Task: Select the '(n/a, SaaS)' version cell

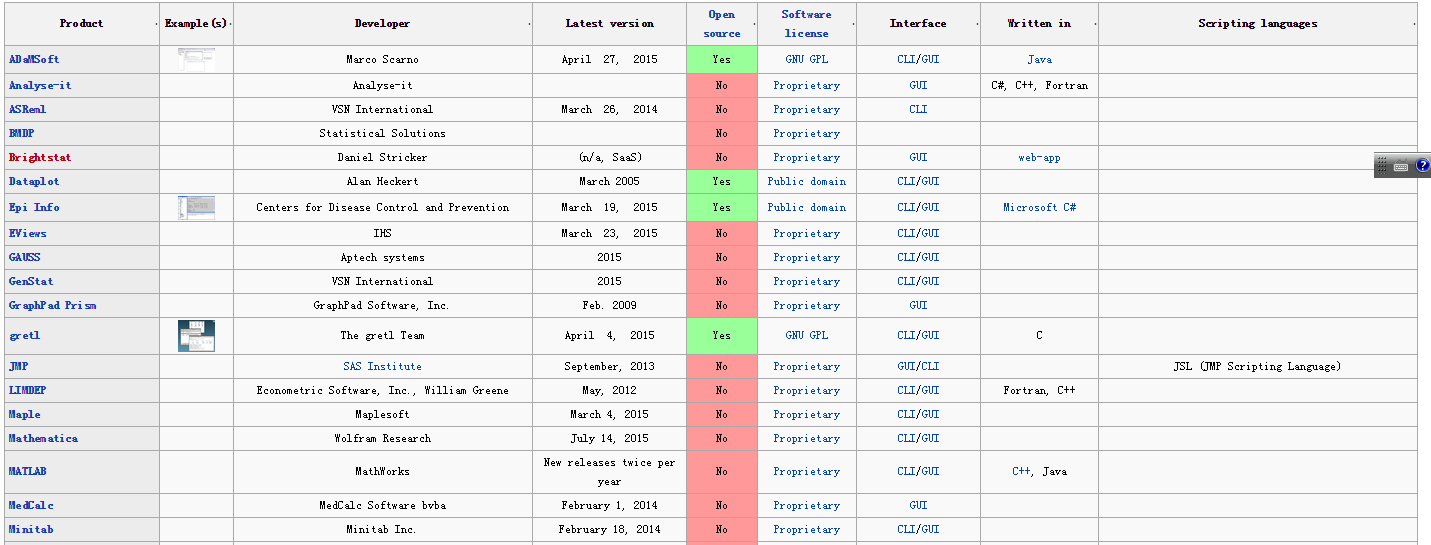Action: pos(609,157)
